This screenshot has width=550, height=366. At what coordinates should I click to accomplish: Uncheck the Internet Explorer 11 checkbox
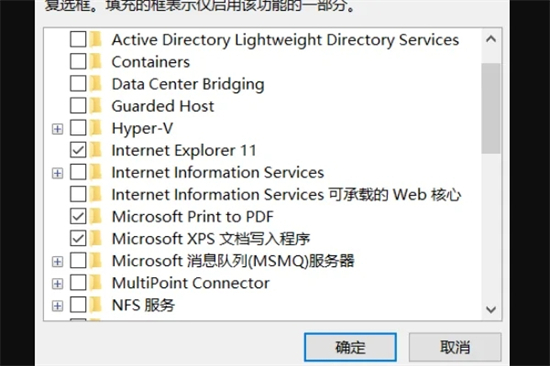pyautogui.click(x=78, y=150)
